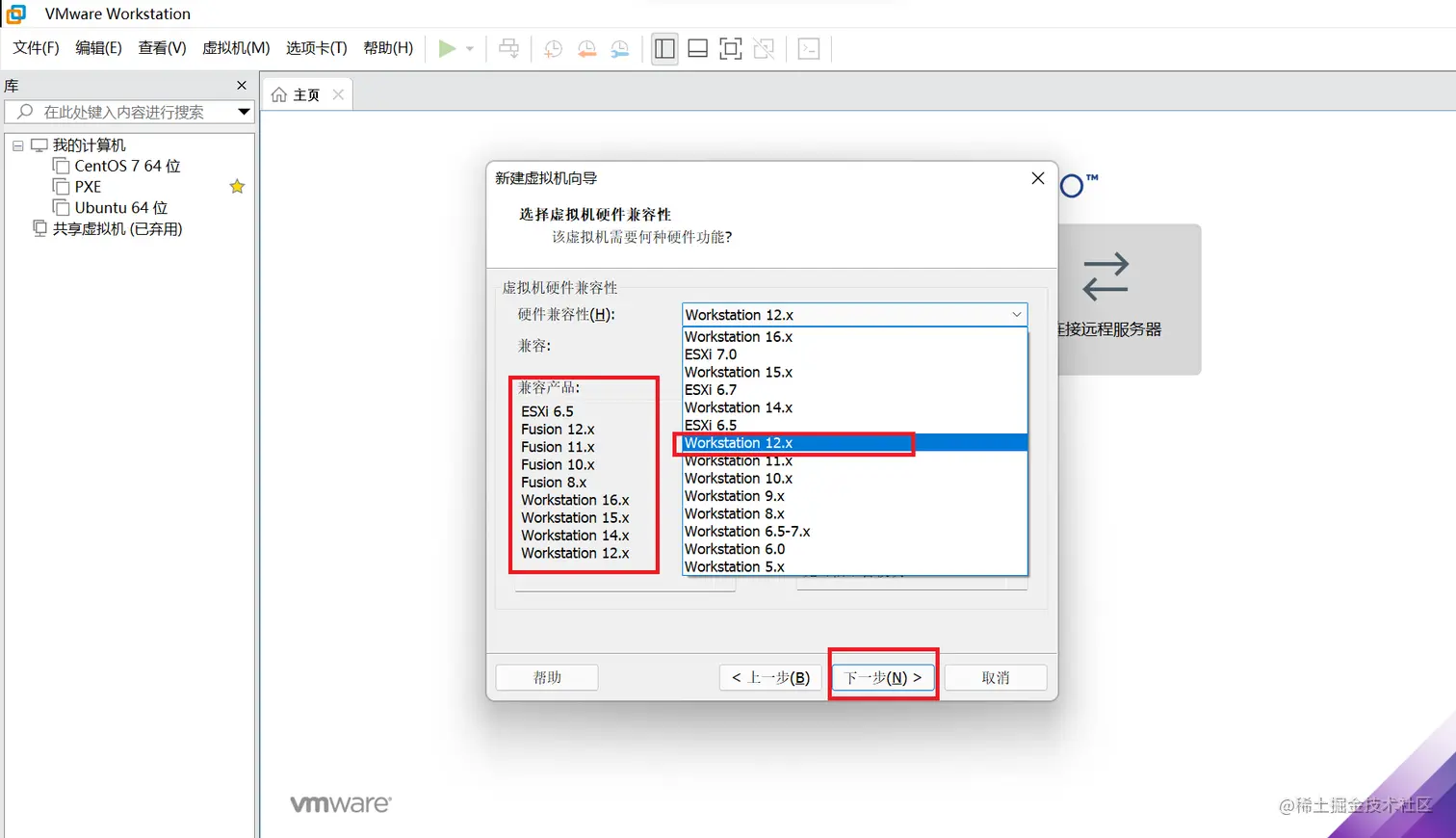Click the Unity mode toolbar icon

click(765, 48)
